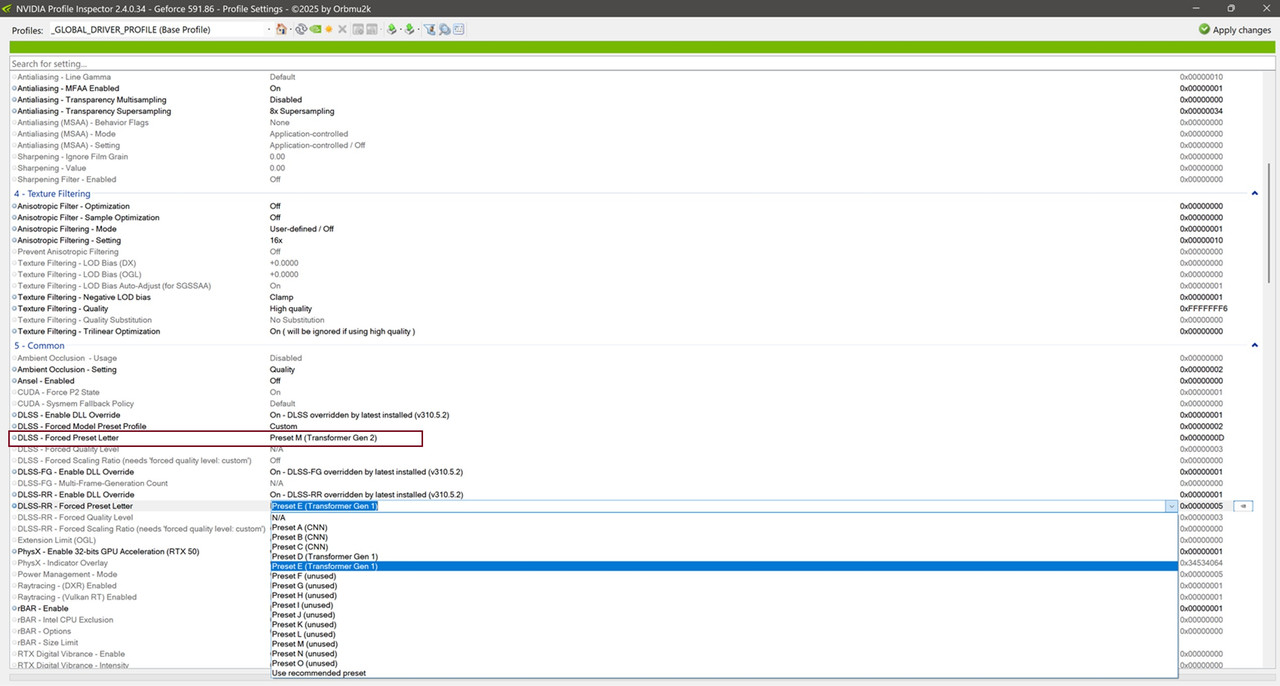Create new profile with star icon
1280x686 pixels.
click(x=329, y=29)
